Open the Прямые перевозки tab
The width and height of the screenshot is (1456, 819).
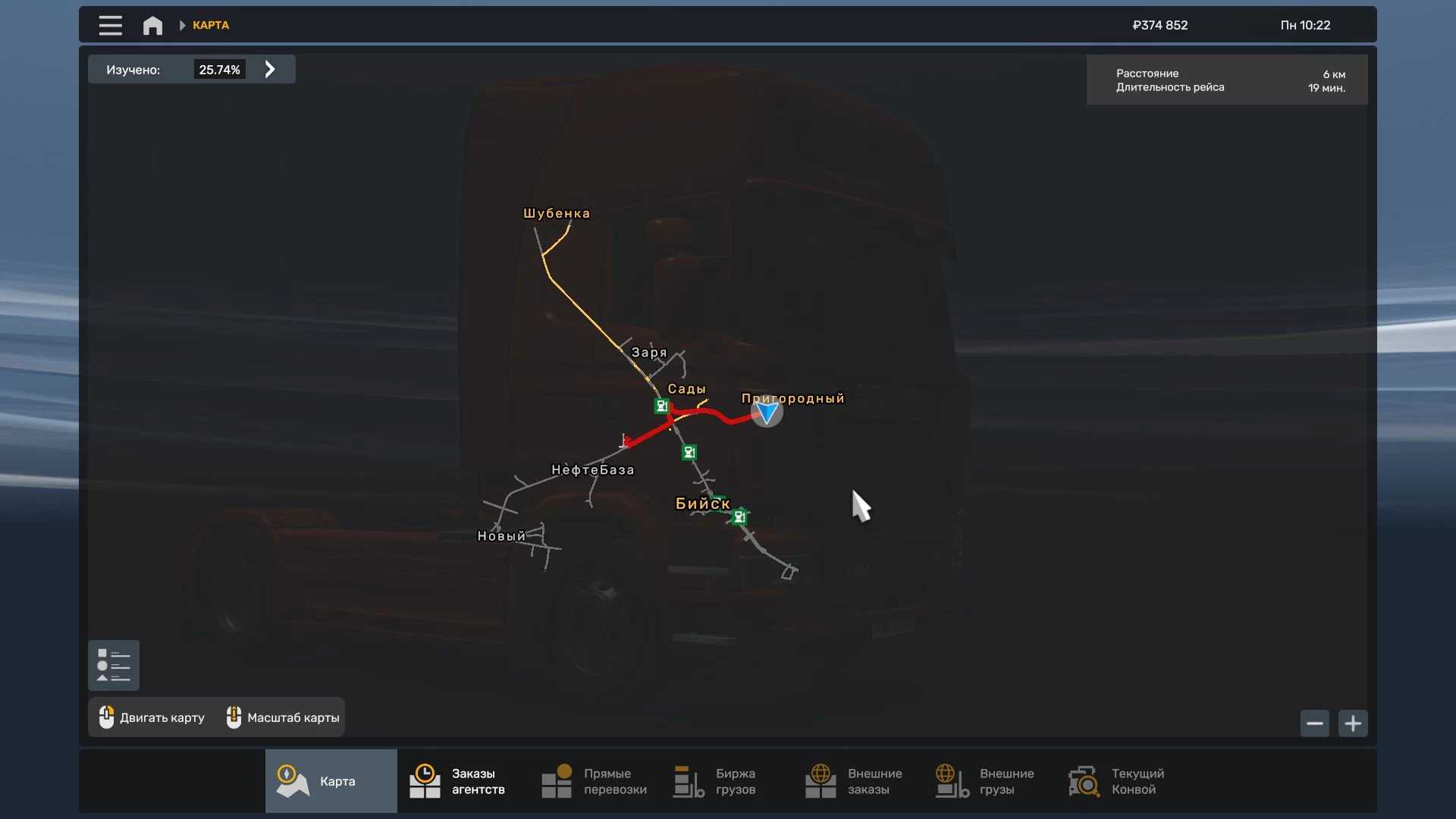(x=595, y=781)
